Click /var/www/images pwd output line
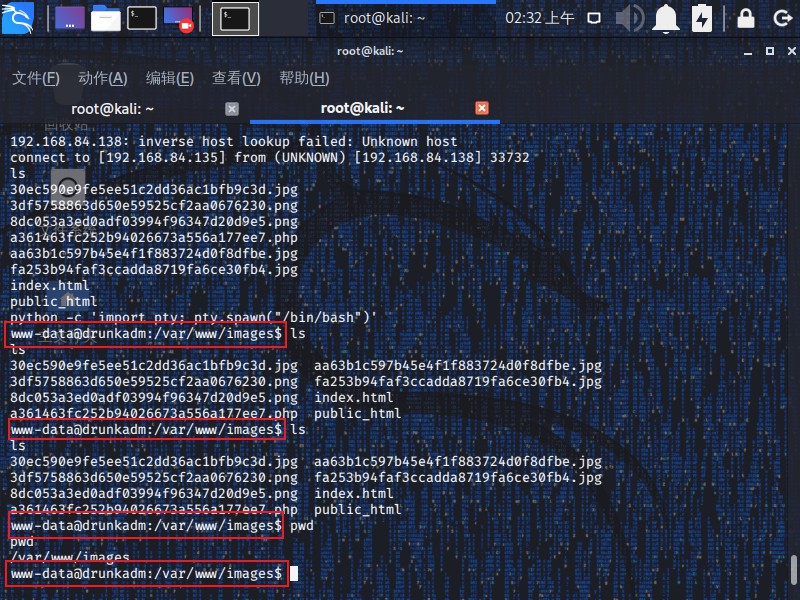800x600 pixels. point(70,557)
